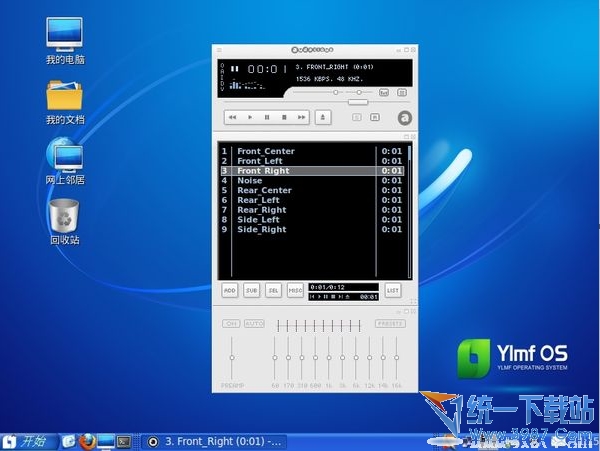The width and height of the screenshot is (600, 451).
Task: Toggle the repeat button
Action: [x=374, y=117]
